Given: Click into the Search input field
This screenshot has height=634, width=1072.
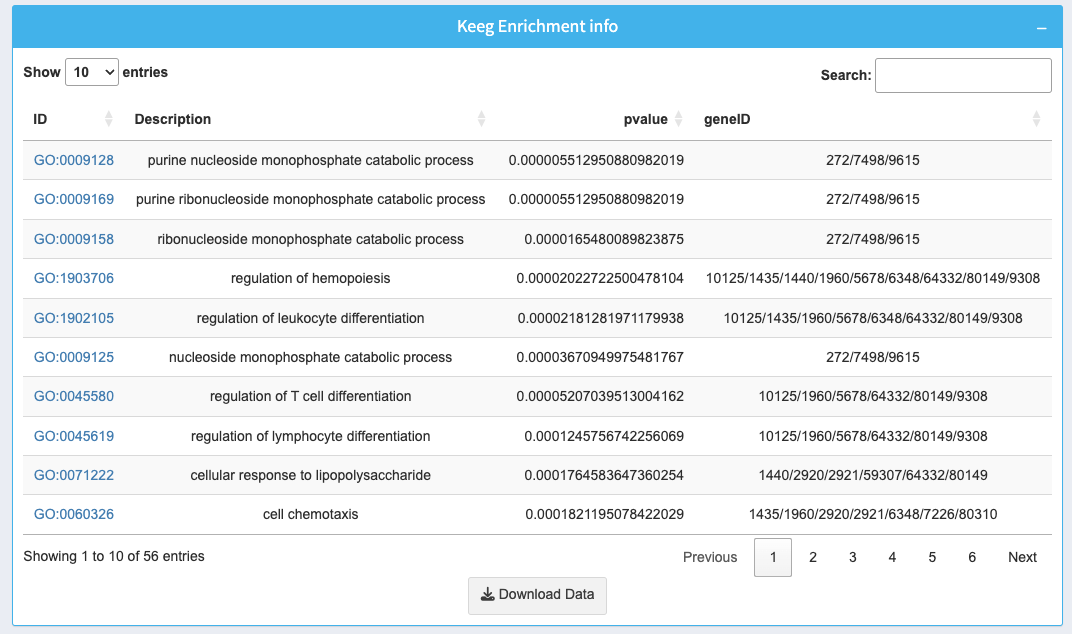Looking at the screenshot, I should 962,75.
